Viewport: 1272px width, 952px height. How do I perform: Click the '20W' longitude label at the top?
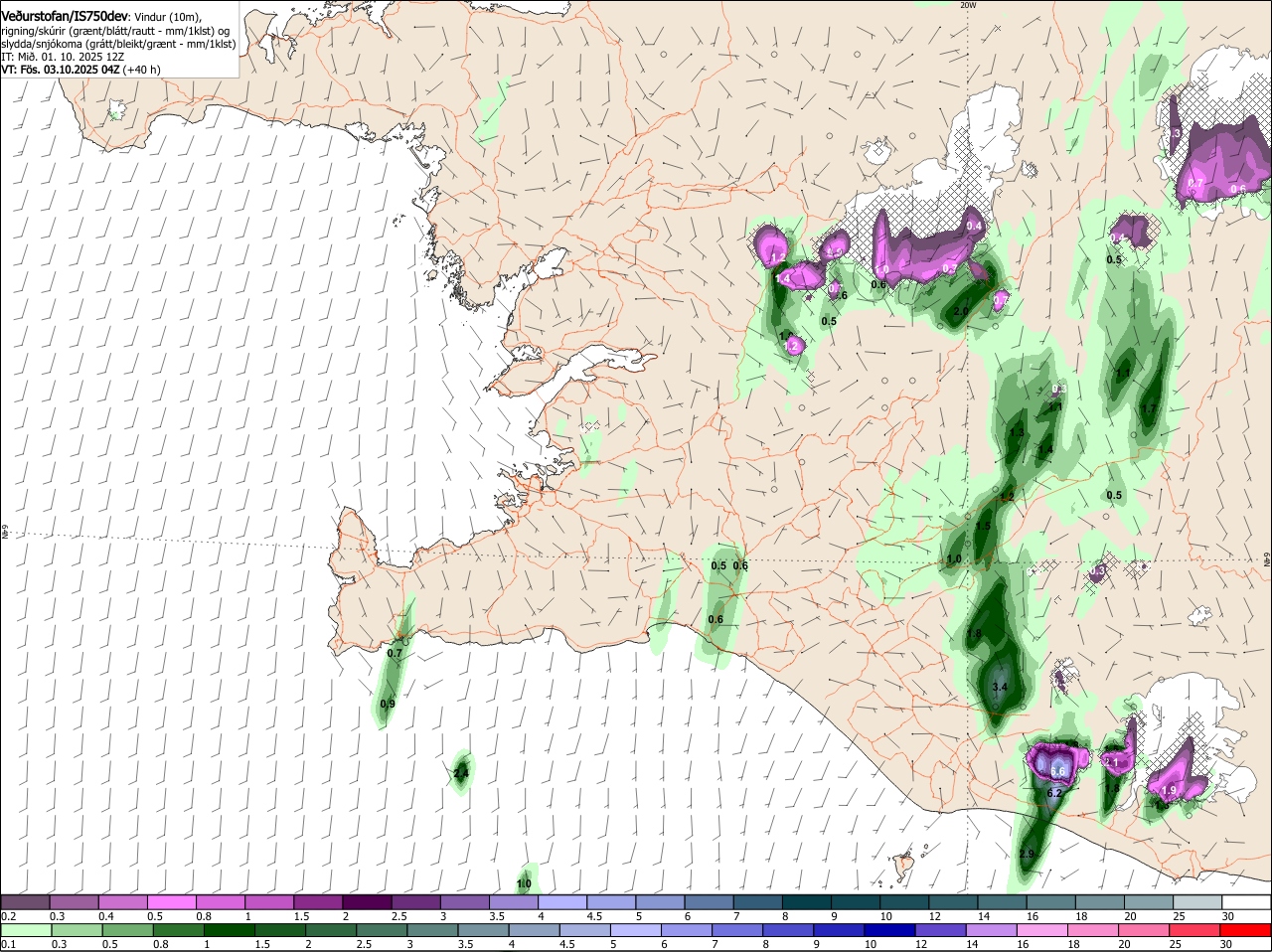tap(968, 5)
